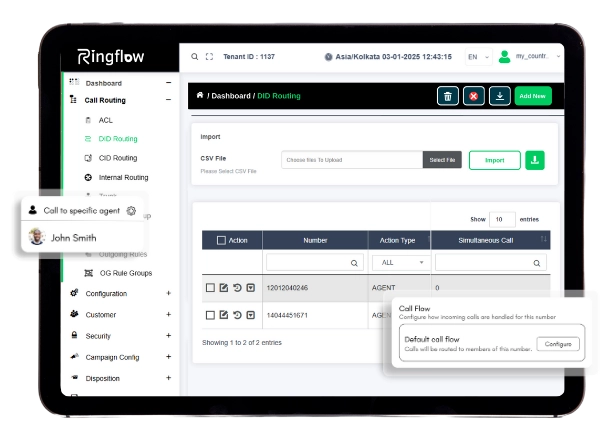
Task: Click the search magnifier icon in top bar
Action: tap(195, 57)
